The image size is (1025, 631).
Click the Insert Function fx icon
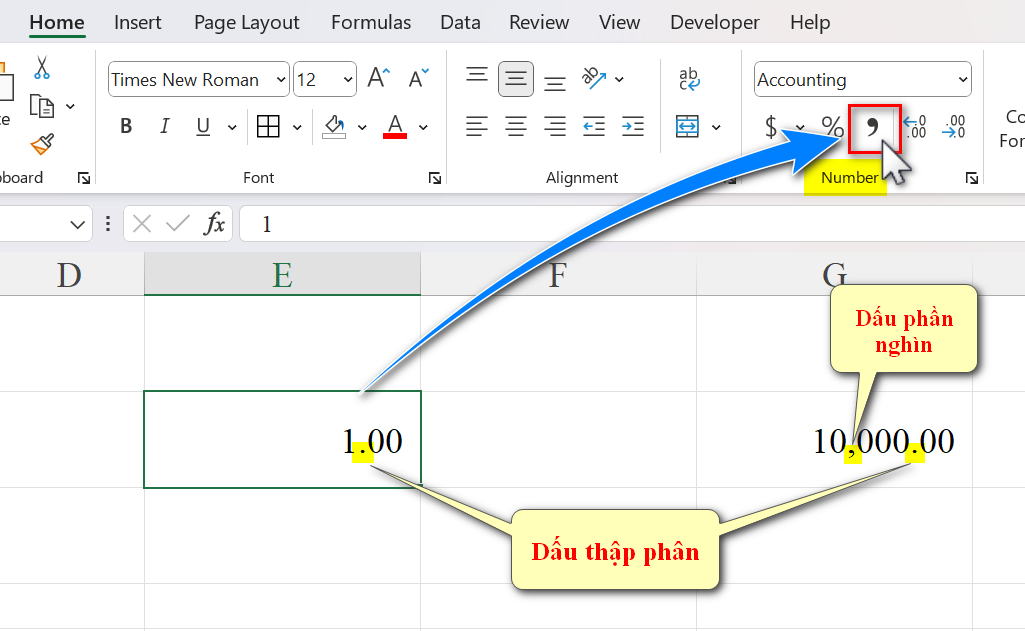coord(214,224)
